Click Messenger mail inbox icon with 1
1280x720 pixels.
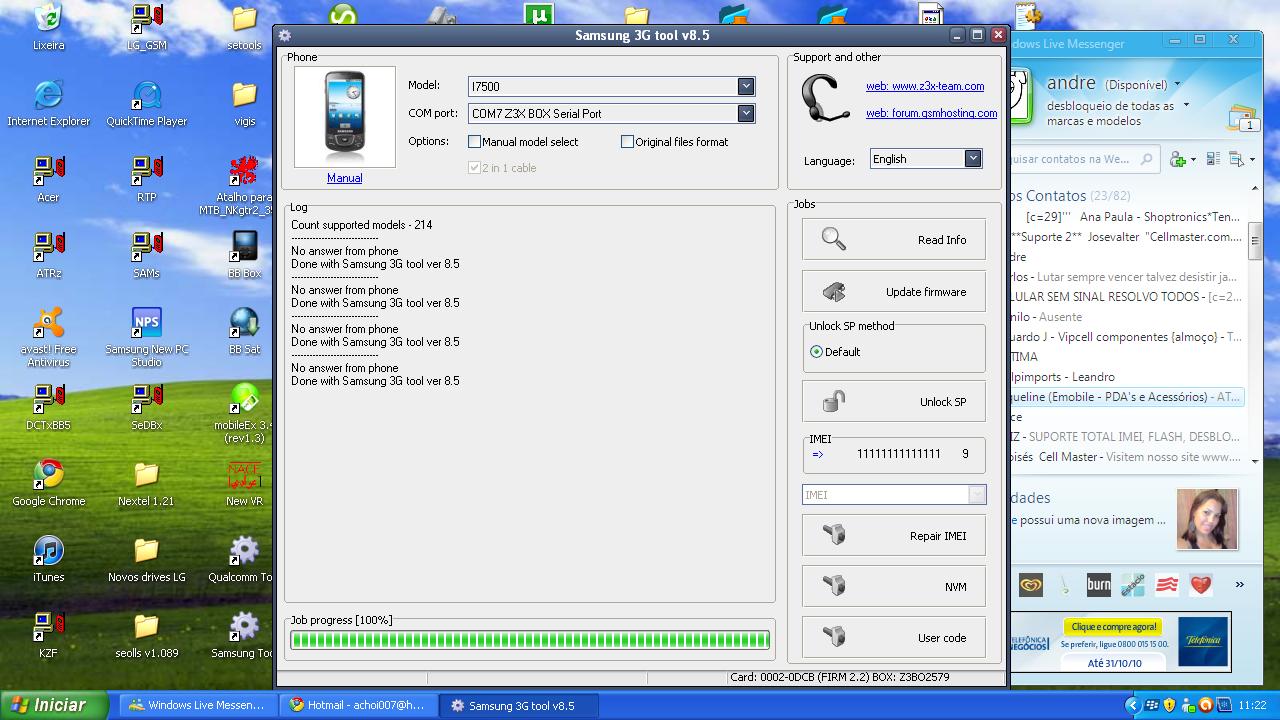tap(1243, 117)
